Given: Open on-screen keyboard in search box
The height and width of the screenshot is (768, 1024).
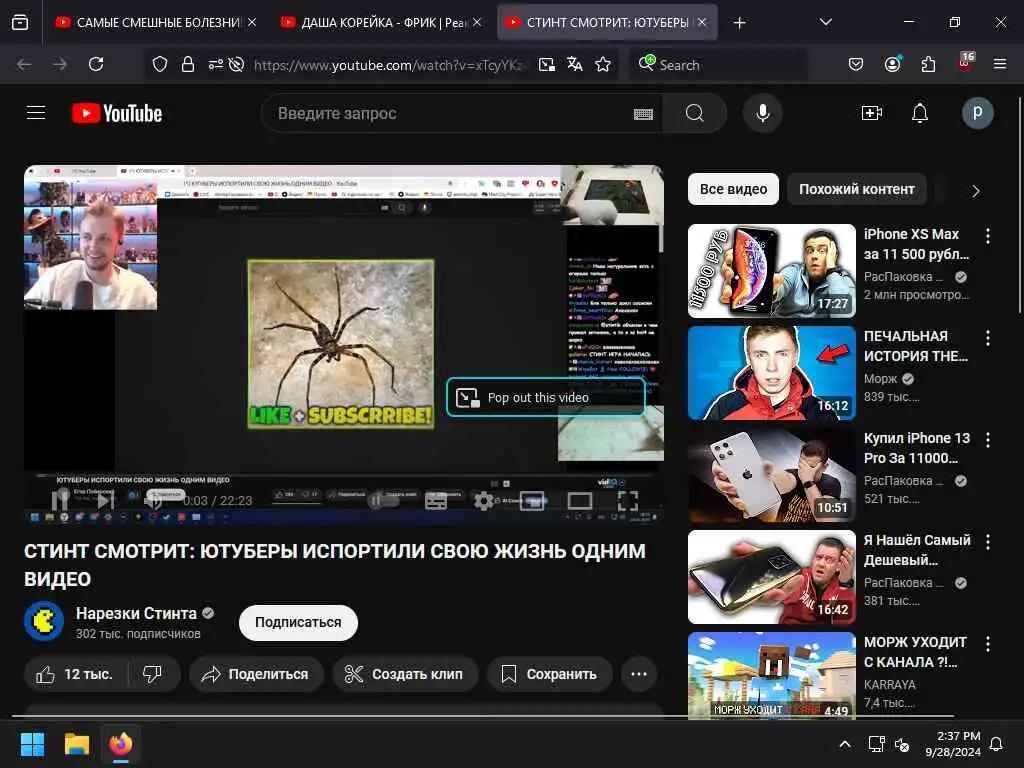Looking at the screenshot, I should tap(643, 114).
